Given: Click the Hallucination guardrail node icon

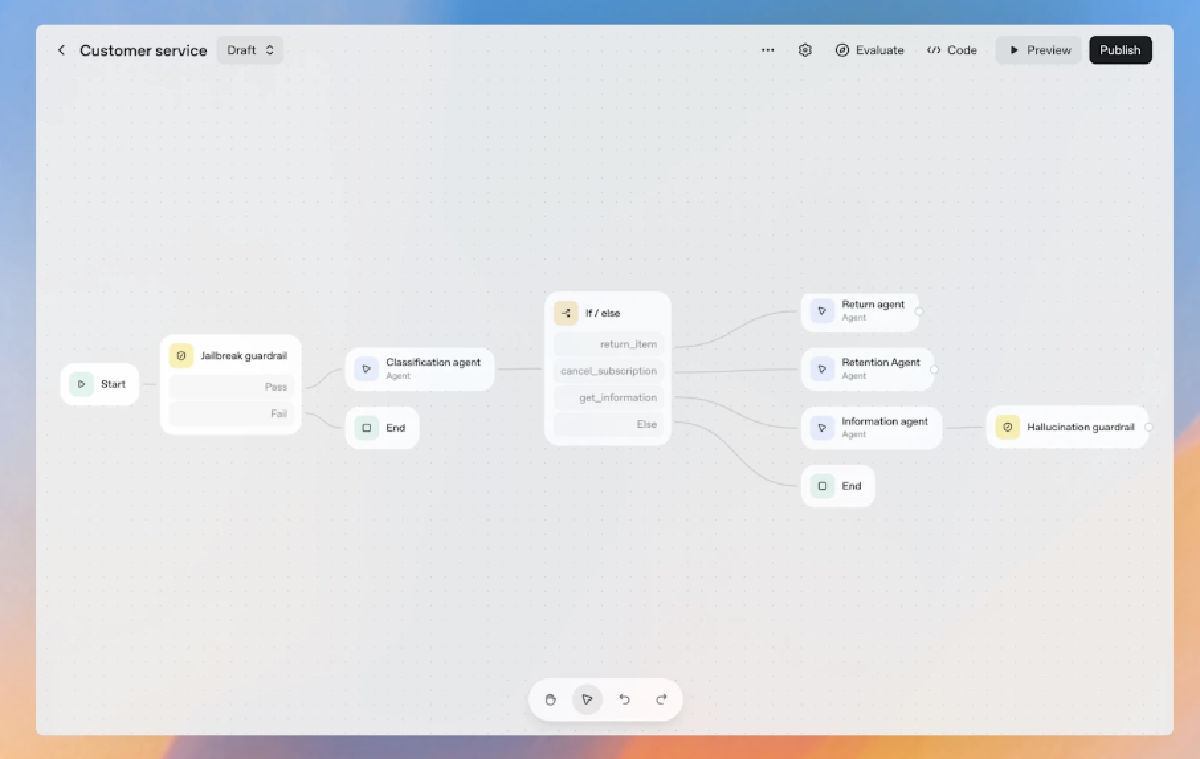Looking at the screenshot, I should (1007, 427).
